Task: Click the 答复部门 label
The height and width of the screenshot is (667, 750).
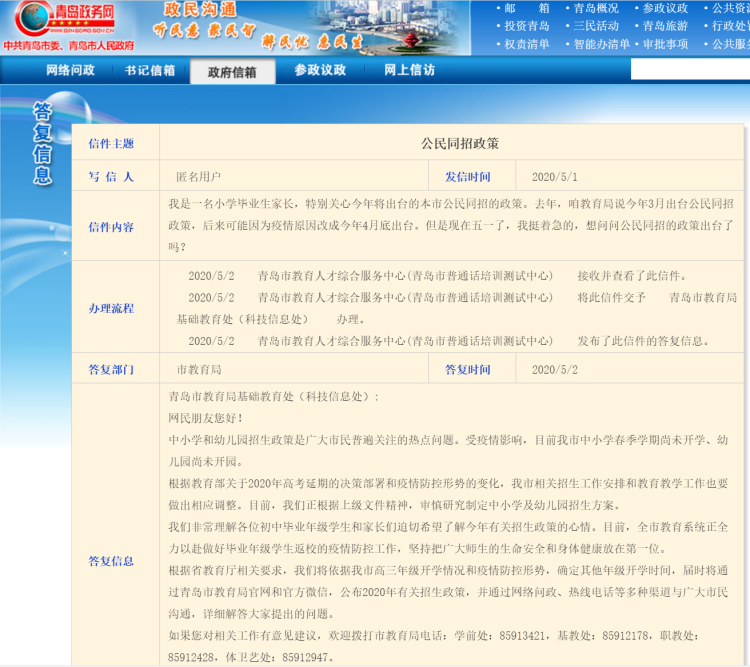Action: (x=111, y=369)
